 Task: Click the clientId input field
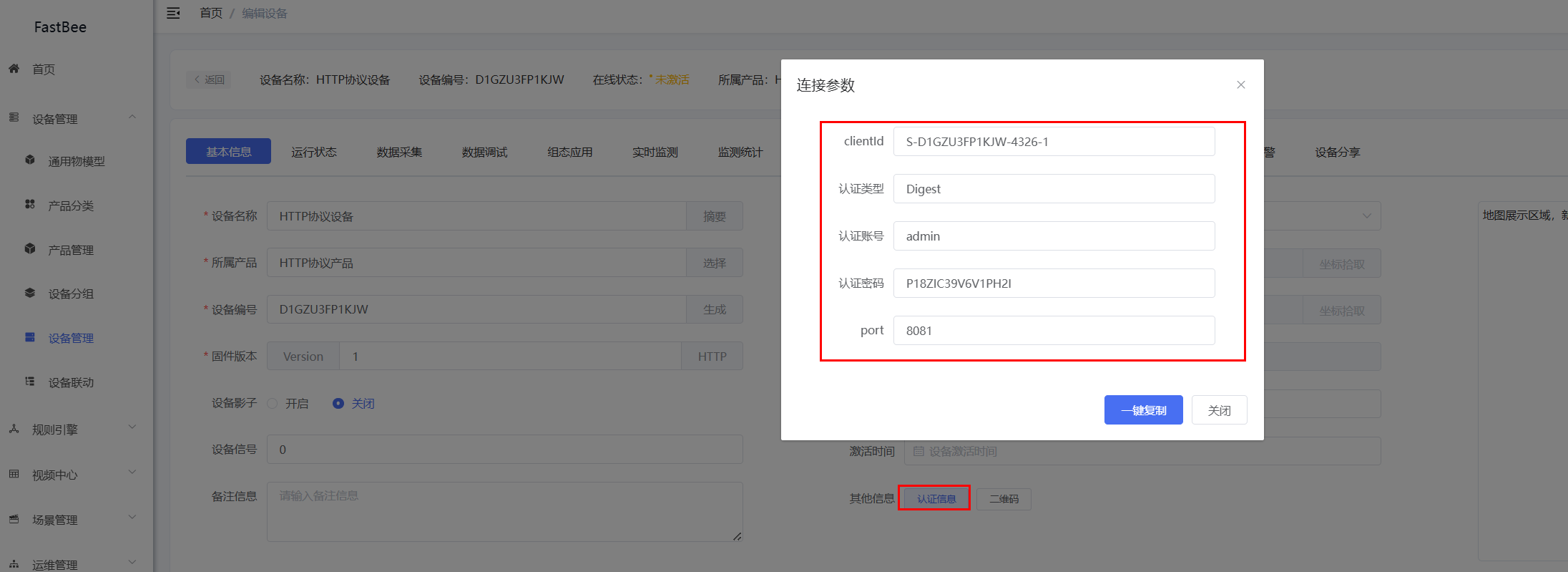tap(1054, 142)
